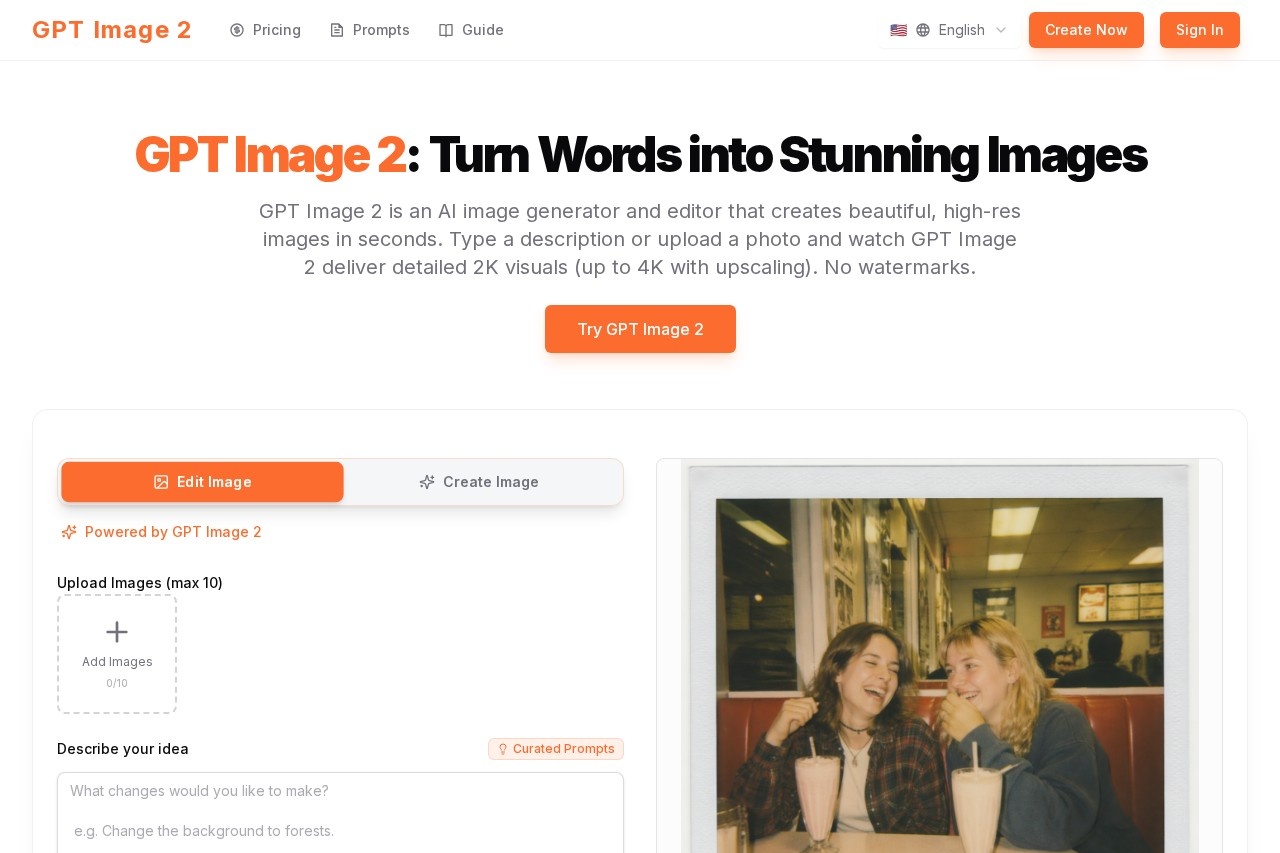Click the US flag icon
1280x853 pixels.
[898, 30]
